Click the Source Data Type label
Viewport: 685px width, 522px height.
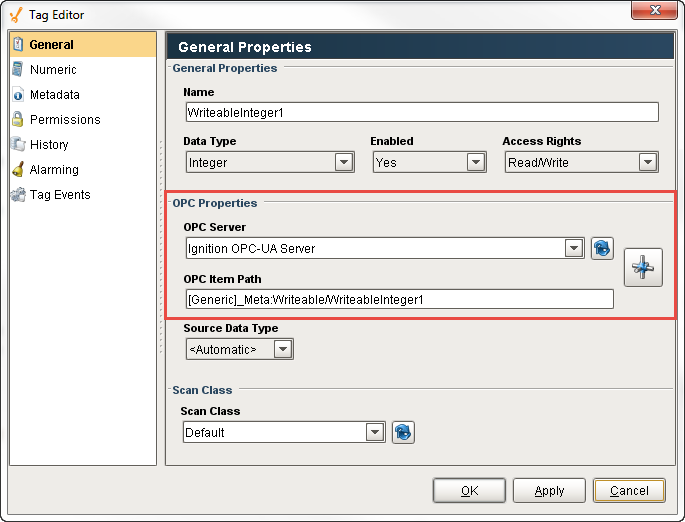coord(231,328)
